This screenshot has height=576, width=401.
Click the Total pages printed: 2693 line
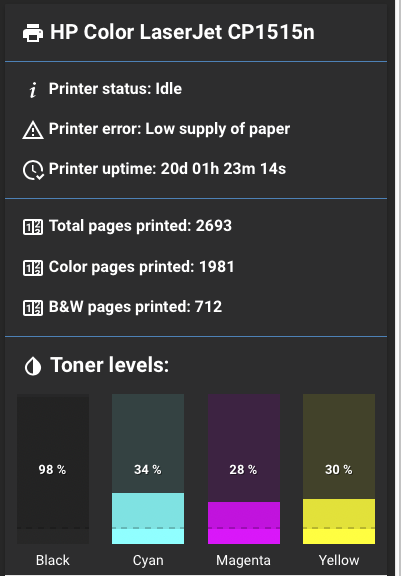click(140, 226)
